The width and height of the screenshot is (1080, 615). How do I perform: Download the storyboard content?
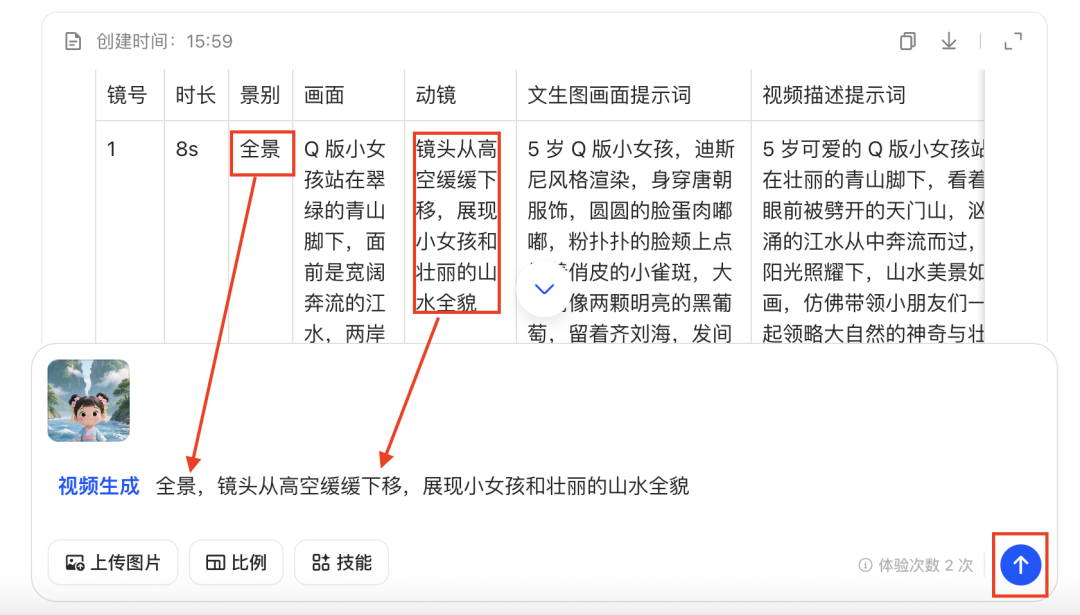click(x=948, y=41)
